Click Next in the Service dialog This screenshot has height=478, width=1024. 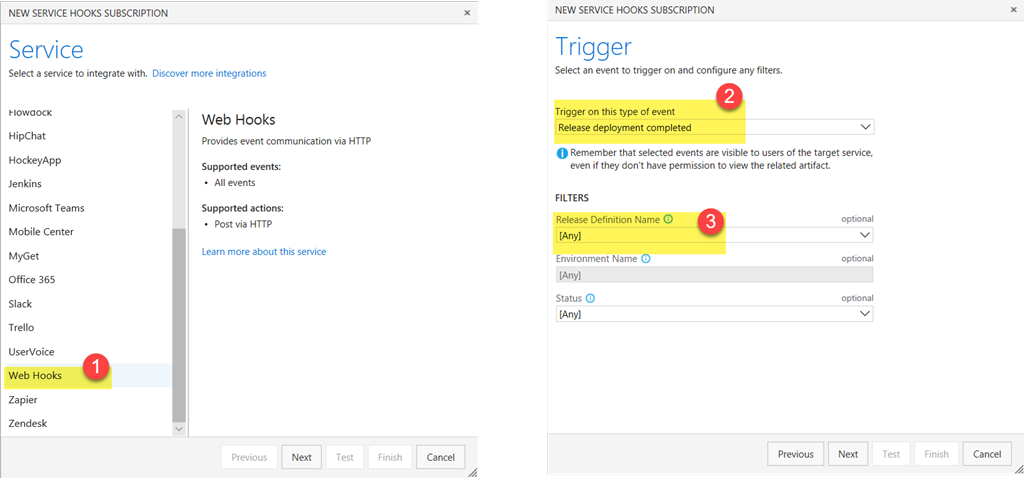coord(301,457)
